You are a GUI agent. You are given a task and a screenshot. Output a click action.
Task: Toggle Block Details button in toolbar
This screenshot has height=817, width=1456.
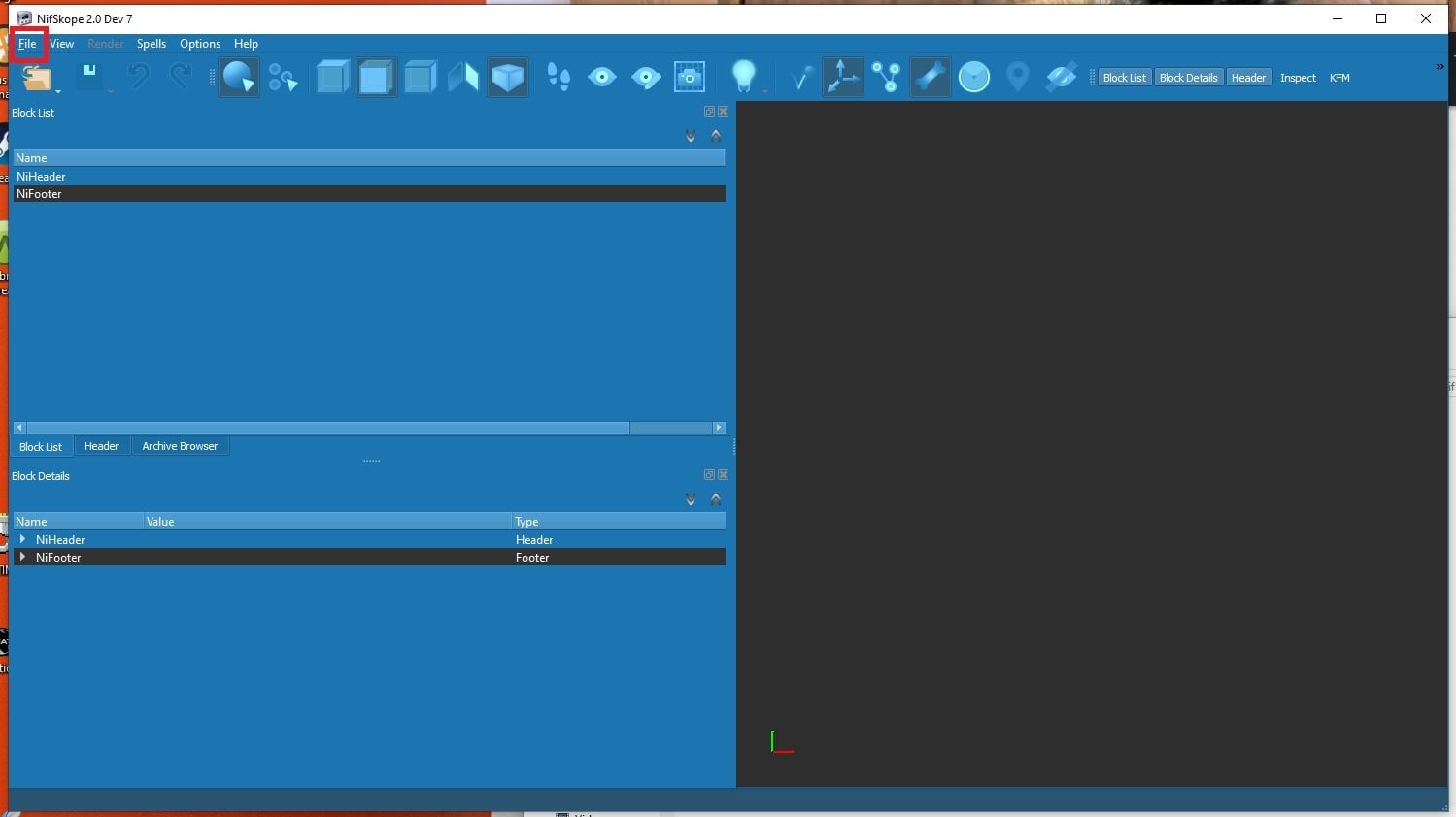(1188, 78)
